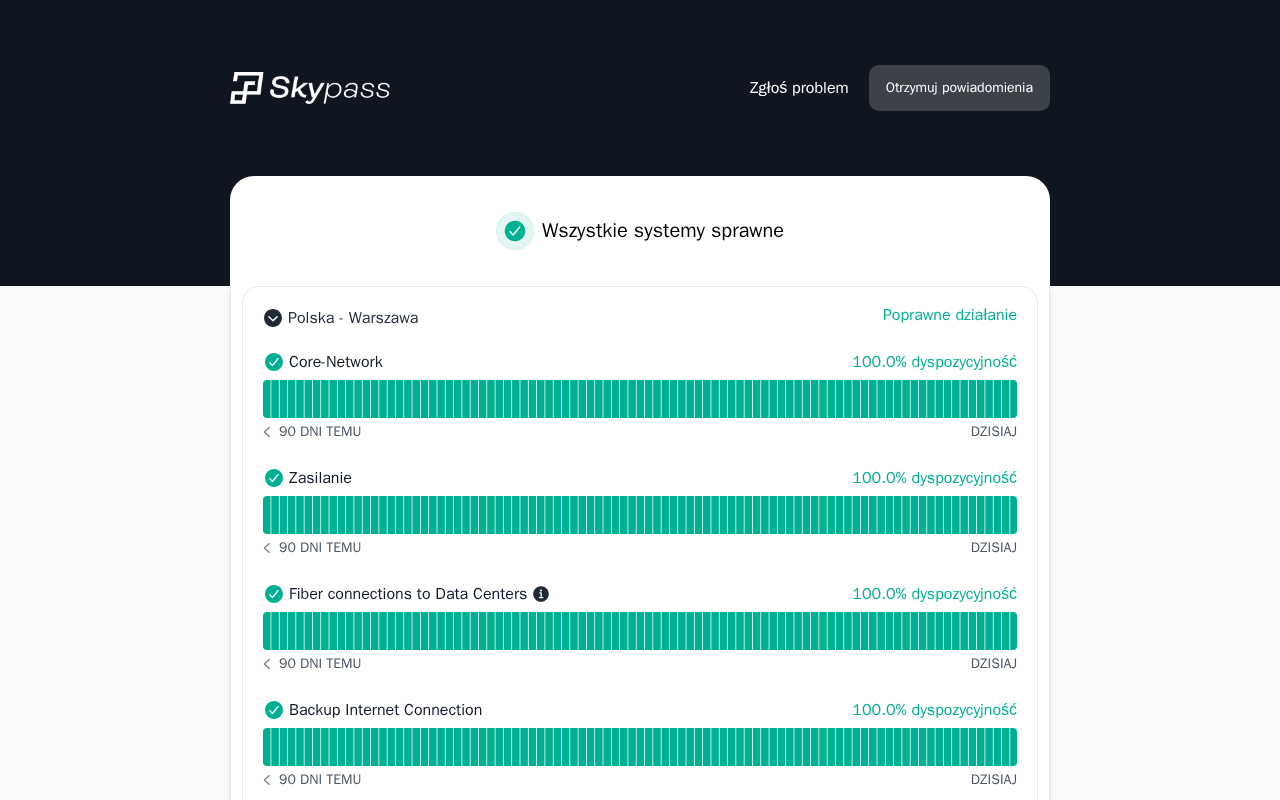Click the Backup Internet Connection uptime bar
1280x800 pixels.
(x=640, y=747)
